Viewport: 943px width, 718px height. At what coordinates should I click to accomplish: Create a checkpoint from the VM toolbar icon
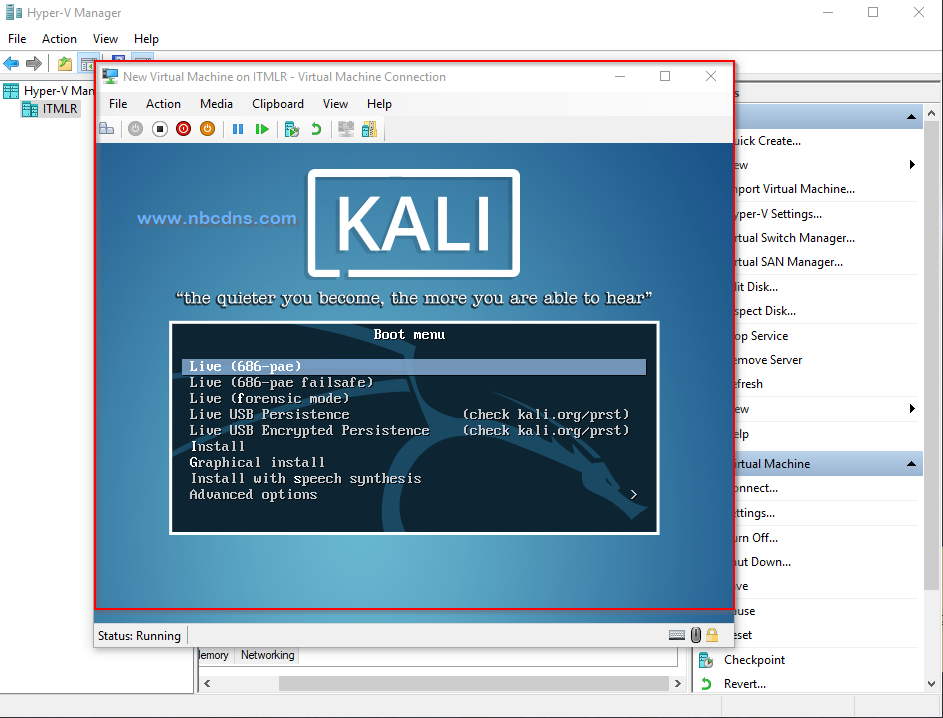[292, 129]
